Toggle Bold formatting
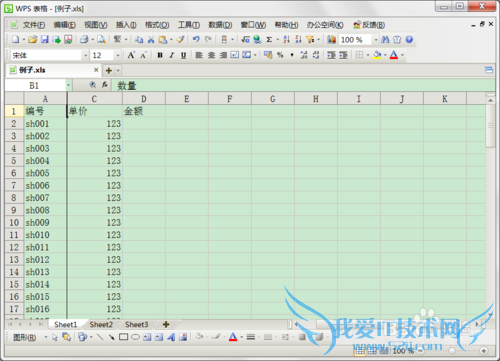The height and width of the screenshot is (361, 500). (160, 55)
